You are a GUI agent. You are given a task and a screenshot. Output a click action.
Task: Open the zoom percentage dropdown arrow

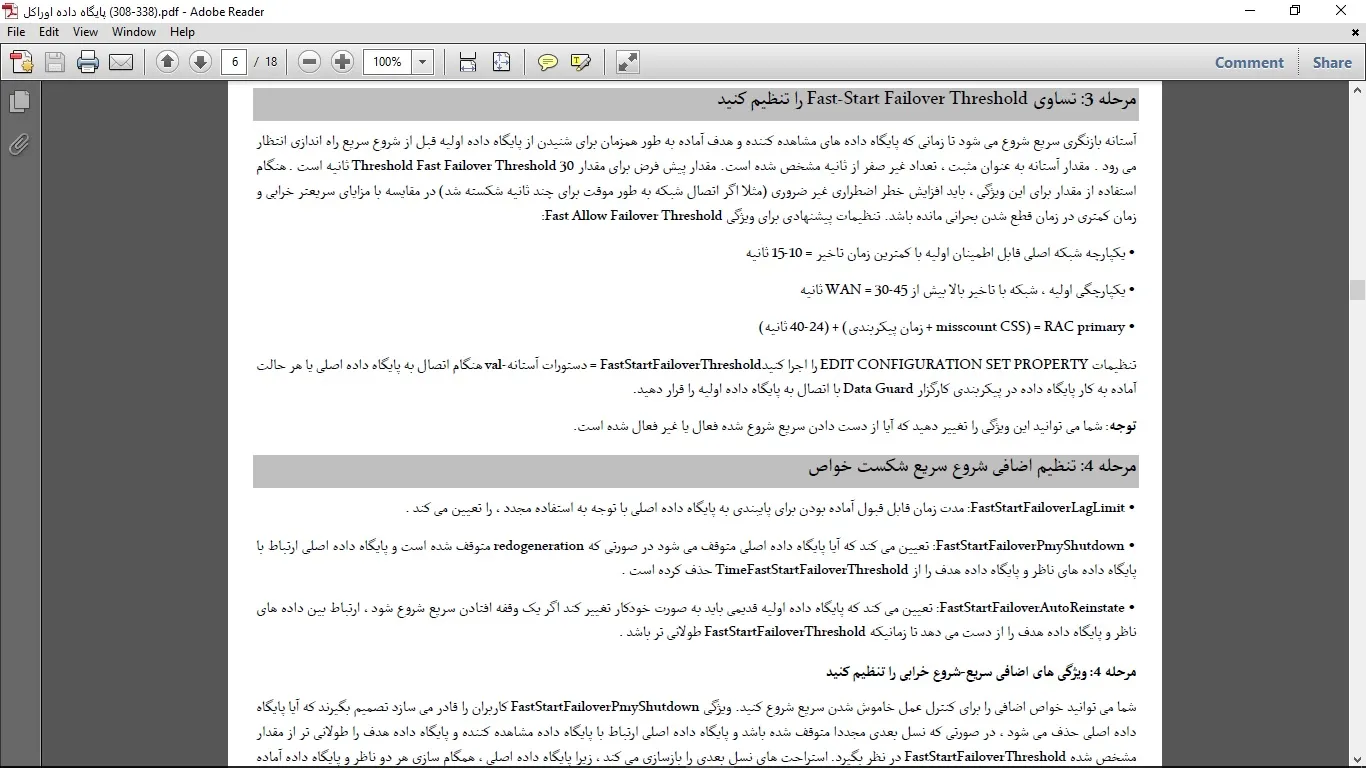click(x=423, y=62)
